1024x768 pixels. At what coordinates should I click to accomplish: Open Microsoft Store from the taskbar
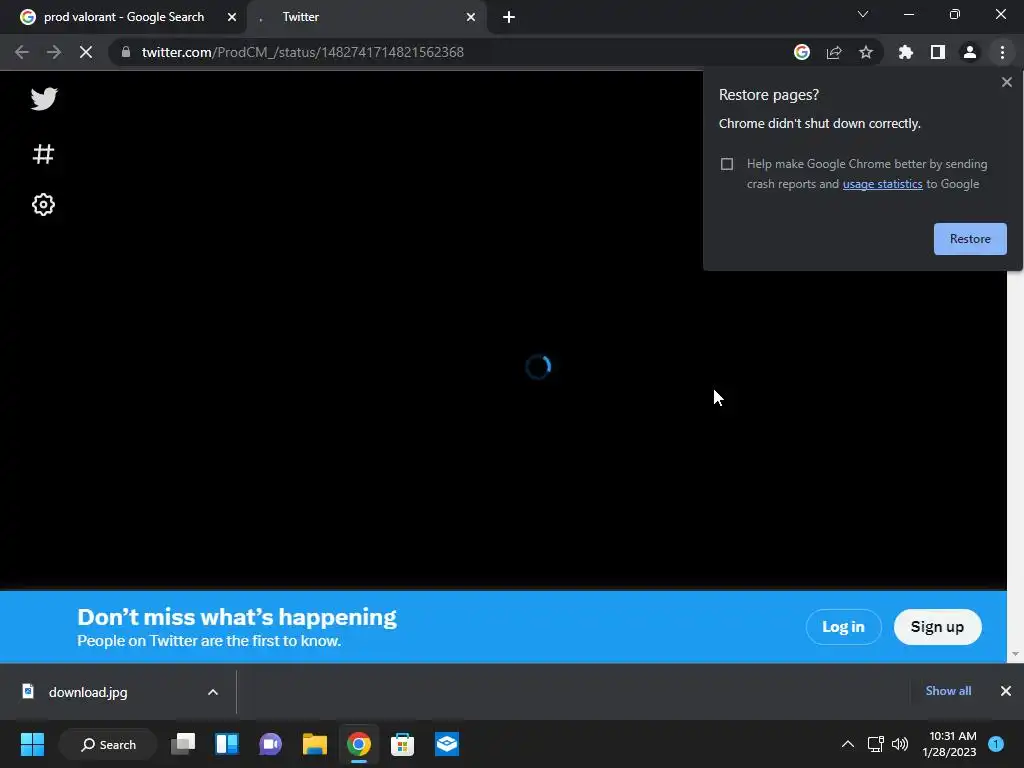402,744
